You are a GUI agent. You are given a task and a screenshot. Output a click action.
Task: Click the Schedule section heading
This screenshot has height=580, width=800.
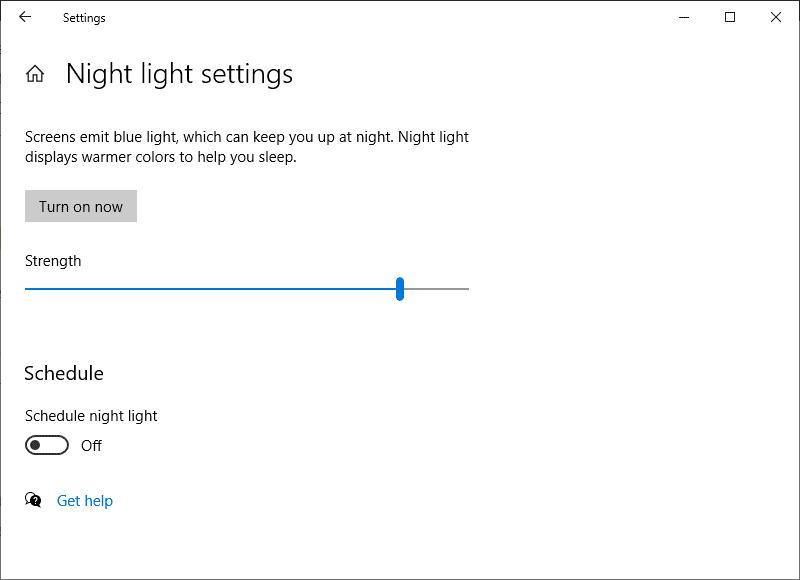(64, 373)
